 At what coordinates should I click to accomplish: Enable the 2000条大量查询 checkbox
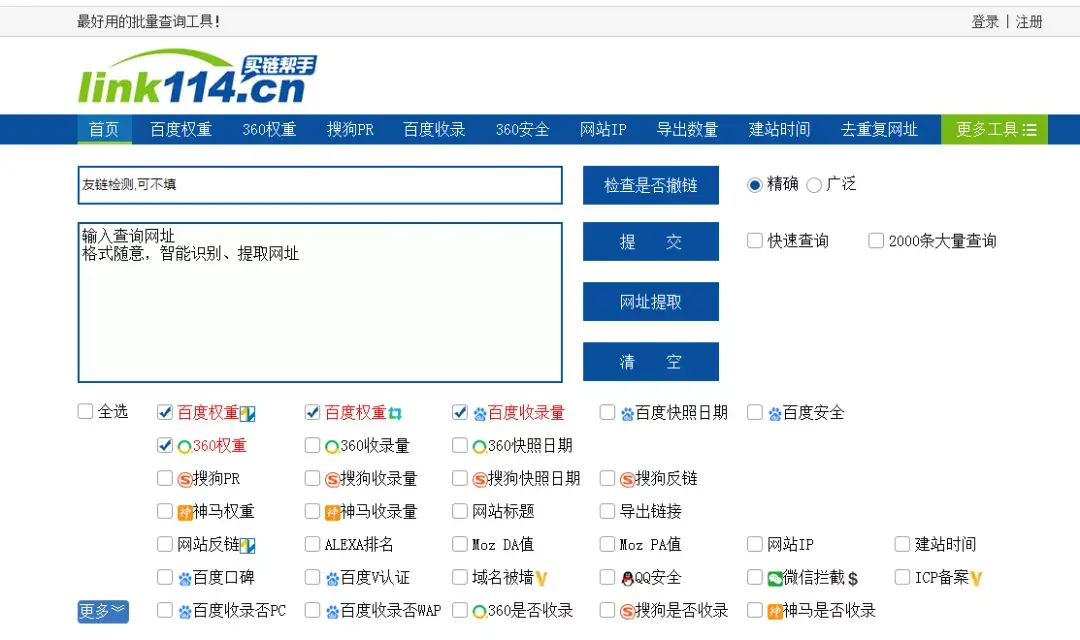[876, 240]
